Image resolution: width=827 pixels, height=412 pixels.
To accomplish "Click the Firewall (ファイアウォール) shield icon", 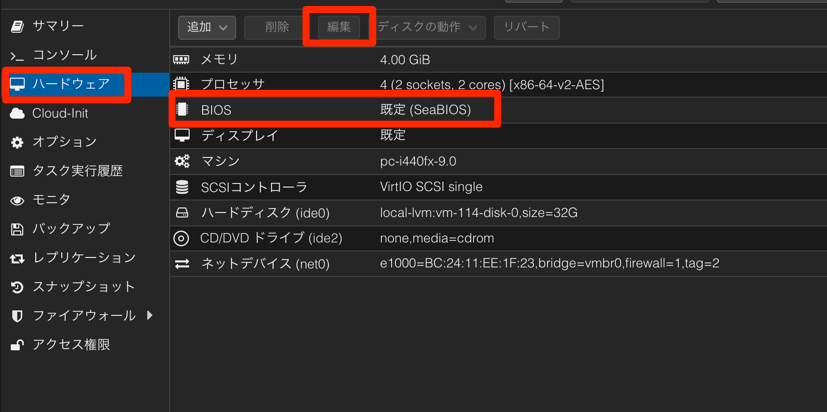I will 17,316.
